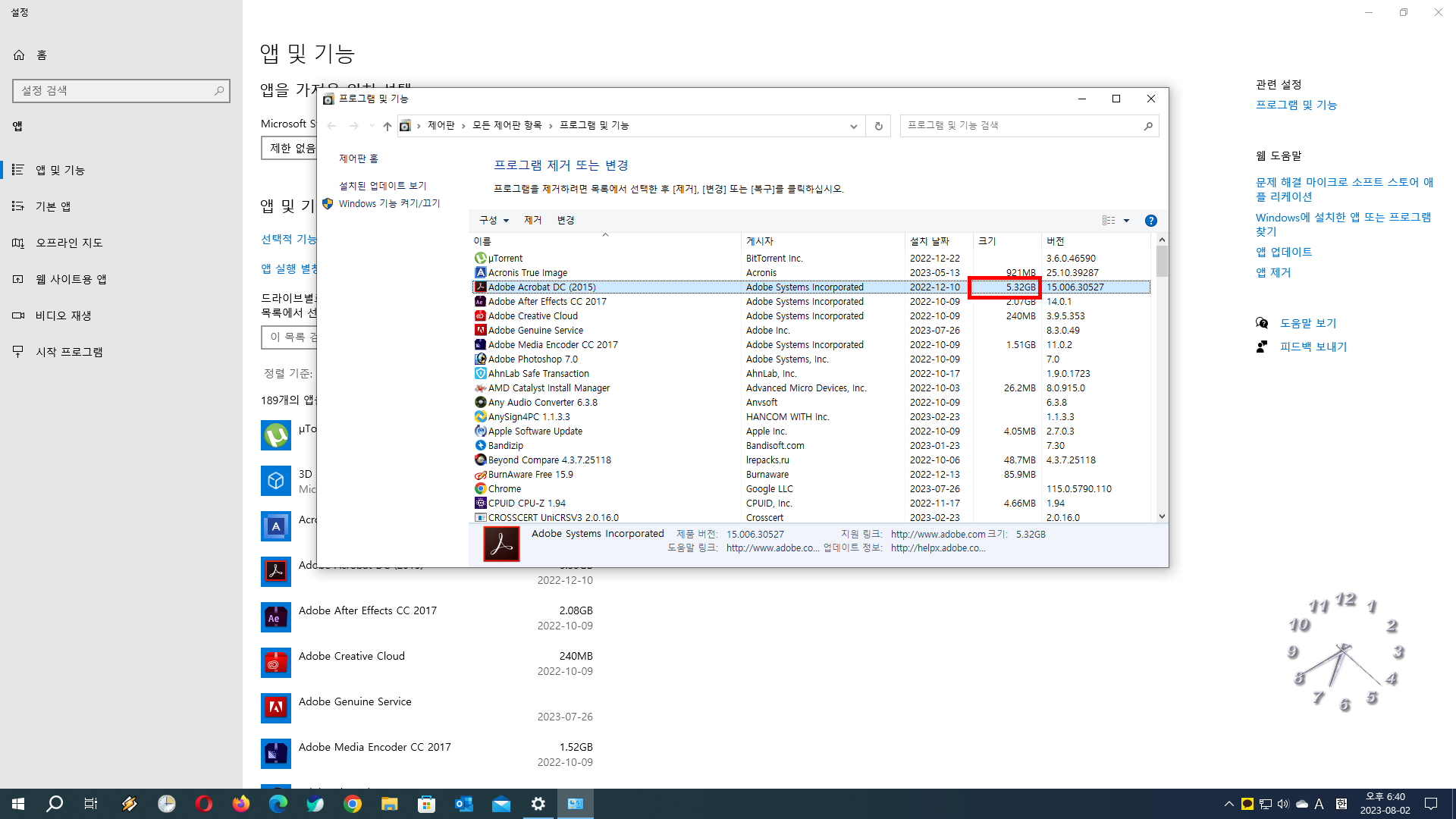
Task: Expand the 제어판 breadcrumb arrow
Action: (463, 126)
